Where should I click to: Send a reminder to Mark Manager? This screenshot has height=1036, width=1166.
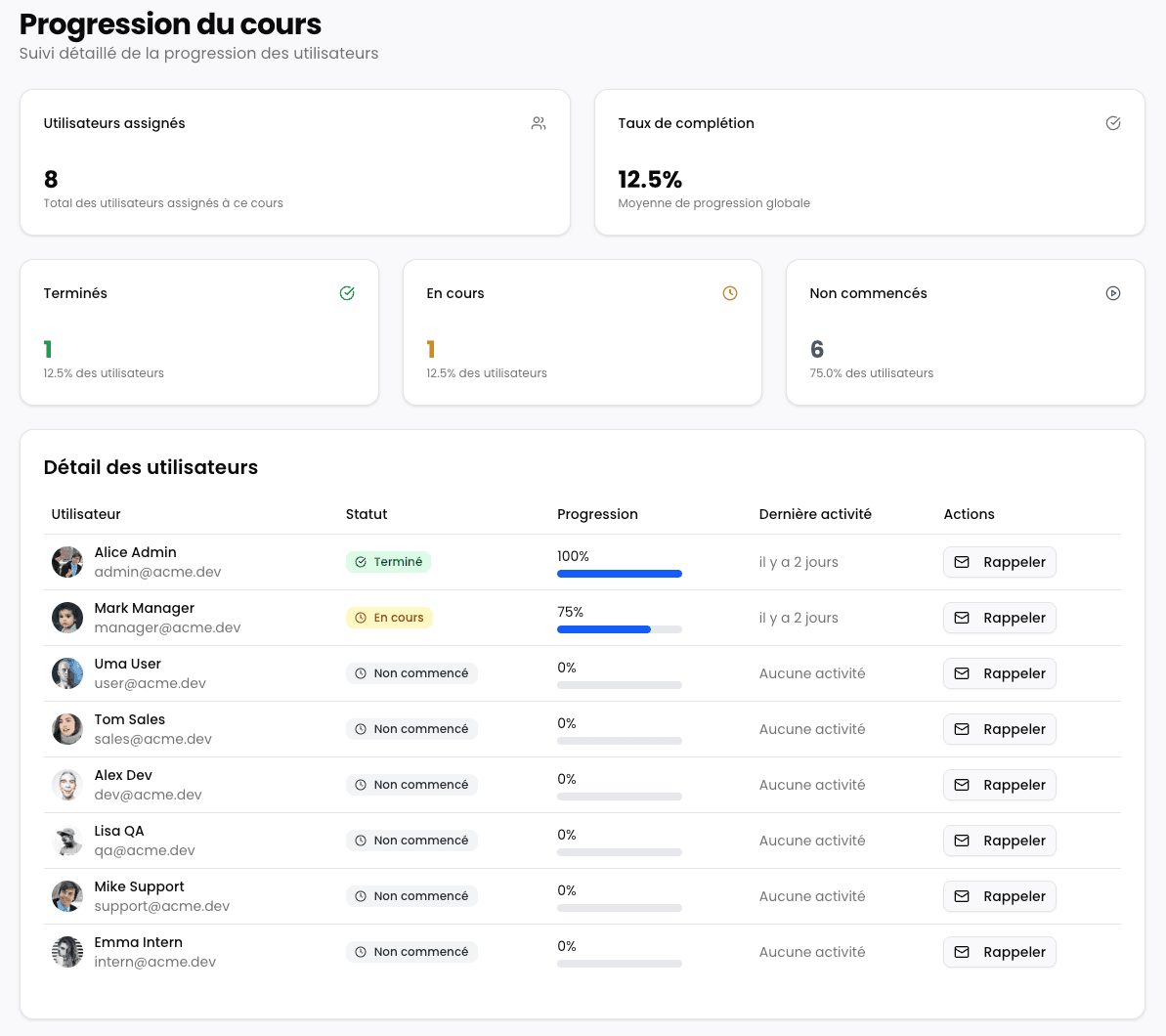pos(999,618)
